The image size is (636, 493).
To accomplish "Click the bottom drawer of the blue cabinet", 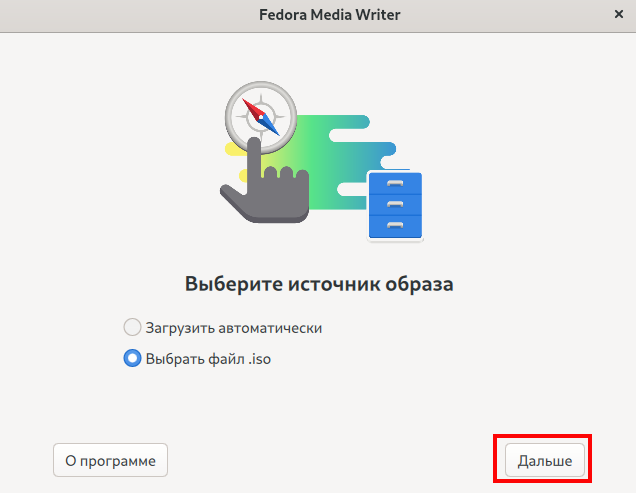I will 395,225.
